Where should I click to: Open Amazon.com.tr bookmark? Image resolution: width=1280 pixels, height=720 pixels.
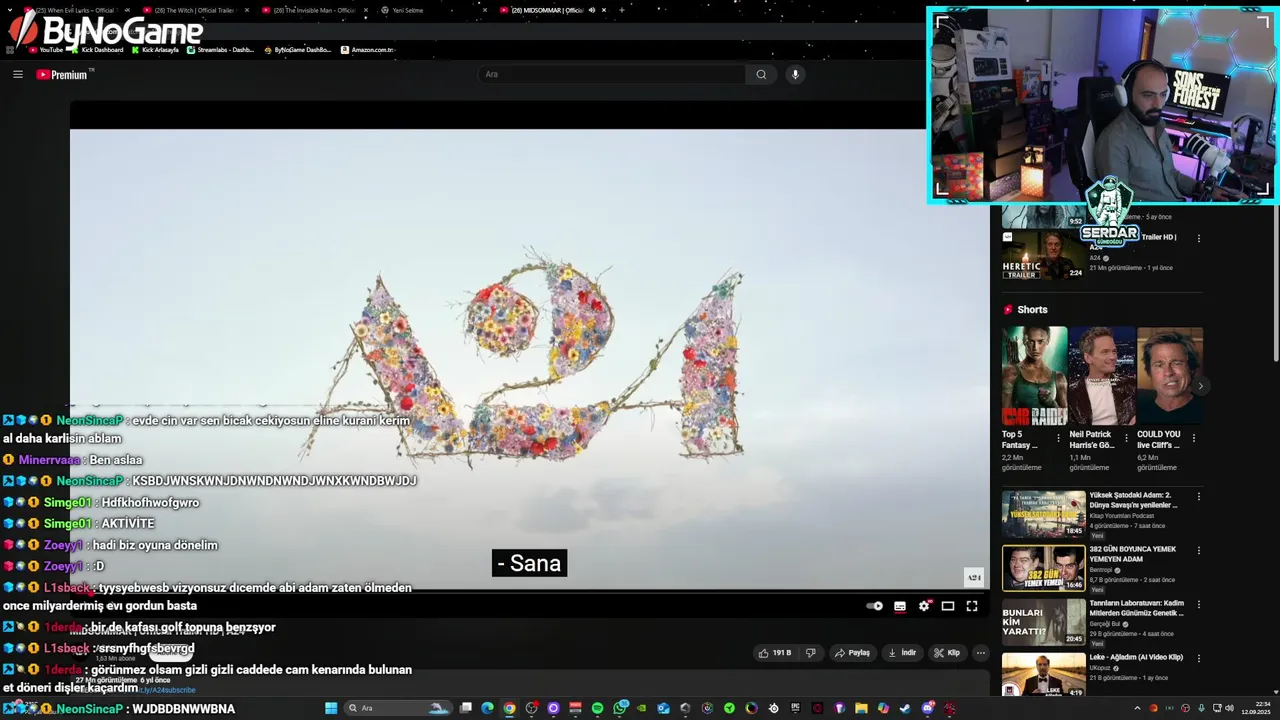pos(367,50)
